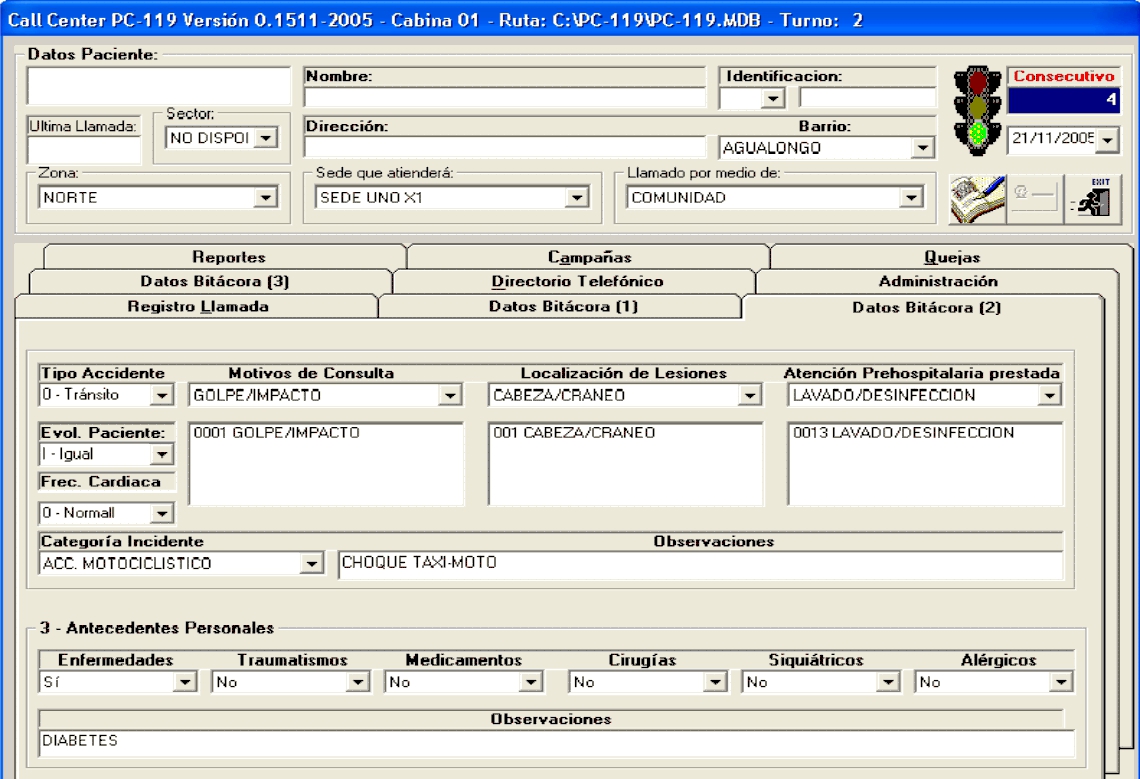1140x779 pixels.
Task: Open the date picker dropdown showing 21/11/2005
Action: 1107,141
